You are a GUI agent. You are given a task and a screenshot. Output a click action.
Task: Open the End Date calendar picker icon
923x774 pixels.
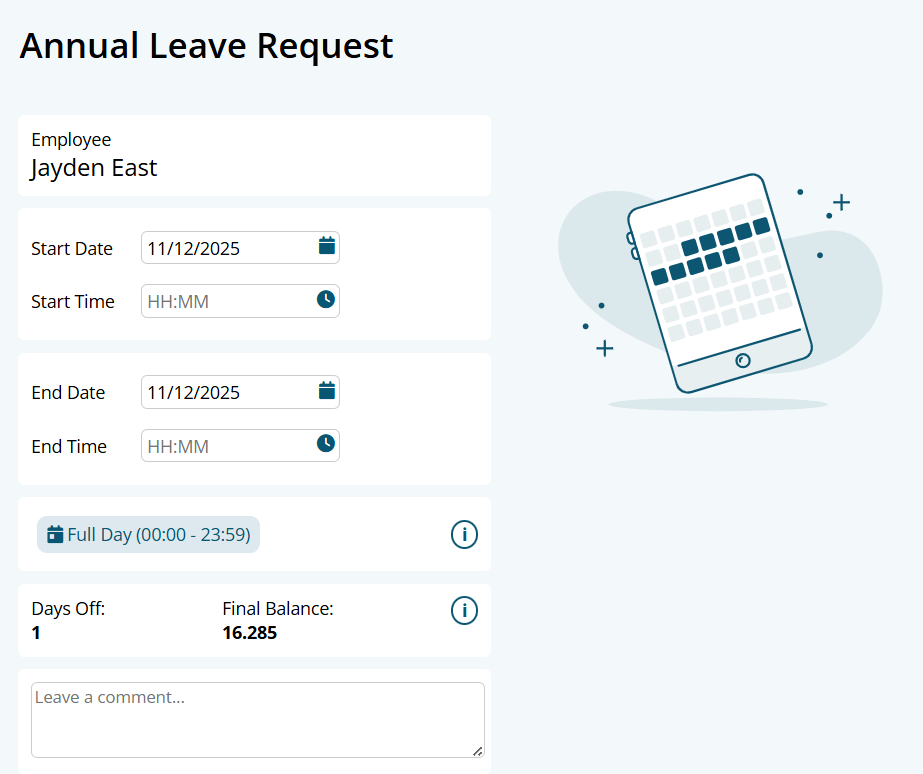[326, 390]
